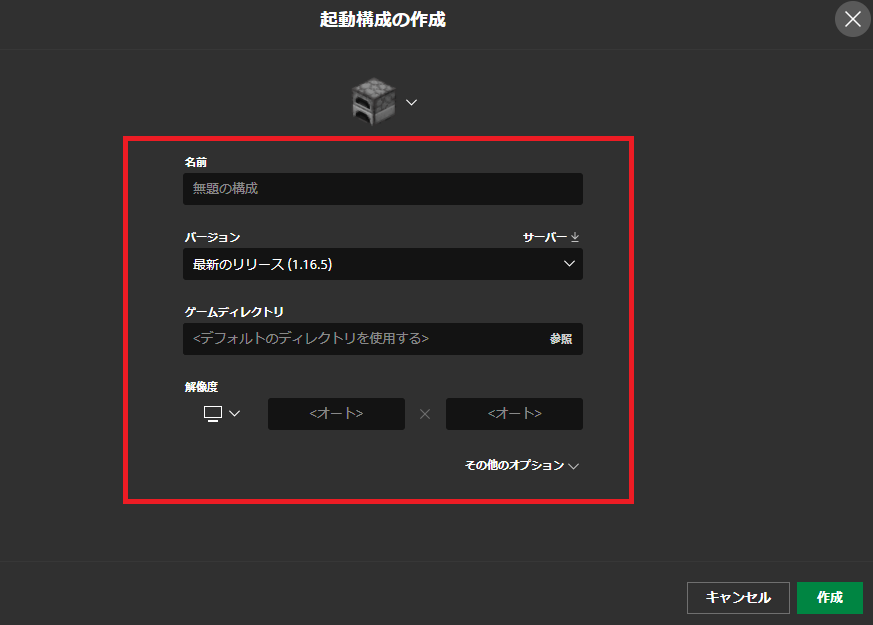This screenshot has height=625, width=873.
Task: Open the resolution screen mode dropdown
Action: pyautogui.click(x=218, y=413)
